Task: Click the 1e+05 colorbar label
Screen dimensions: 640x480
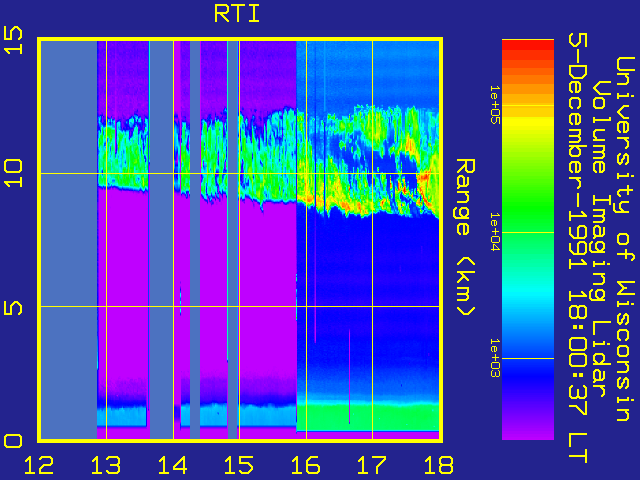Action: point(495,105)
